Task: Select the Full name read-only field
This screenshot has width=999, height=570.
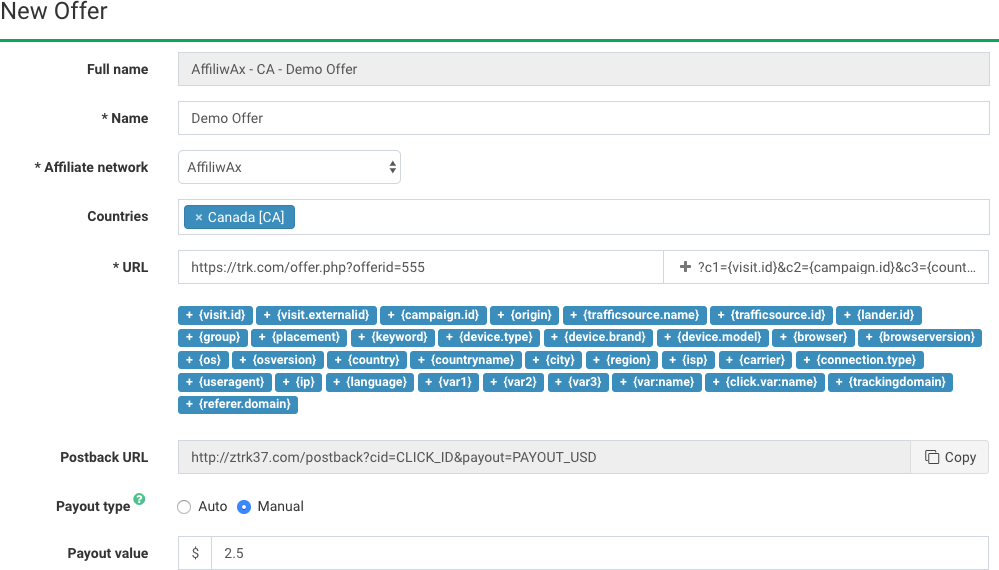Action: (x=584, y=69)
